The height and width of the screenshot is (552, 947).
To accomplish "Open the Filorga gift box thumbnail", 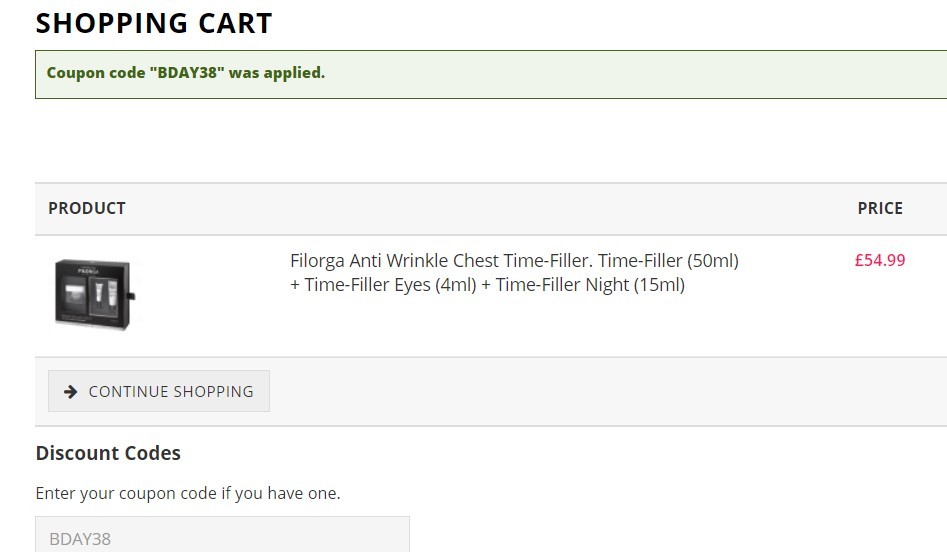I will click(x=95, y=294).
